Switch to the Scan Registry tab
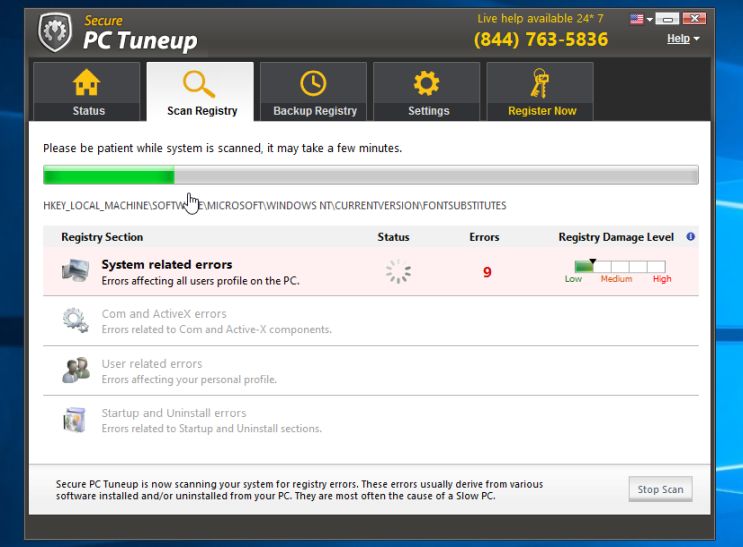 pos(200,92)
